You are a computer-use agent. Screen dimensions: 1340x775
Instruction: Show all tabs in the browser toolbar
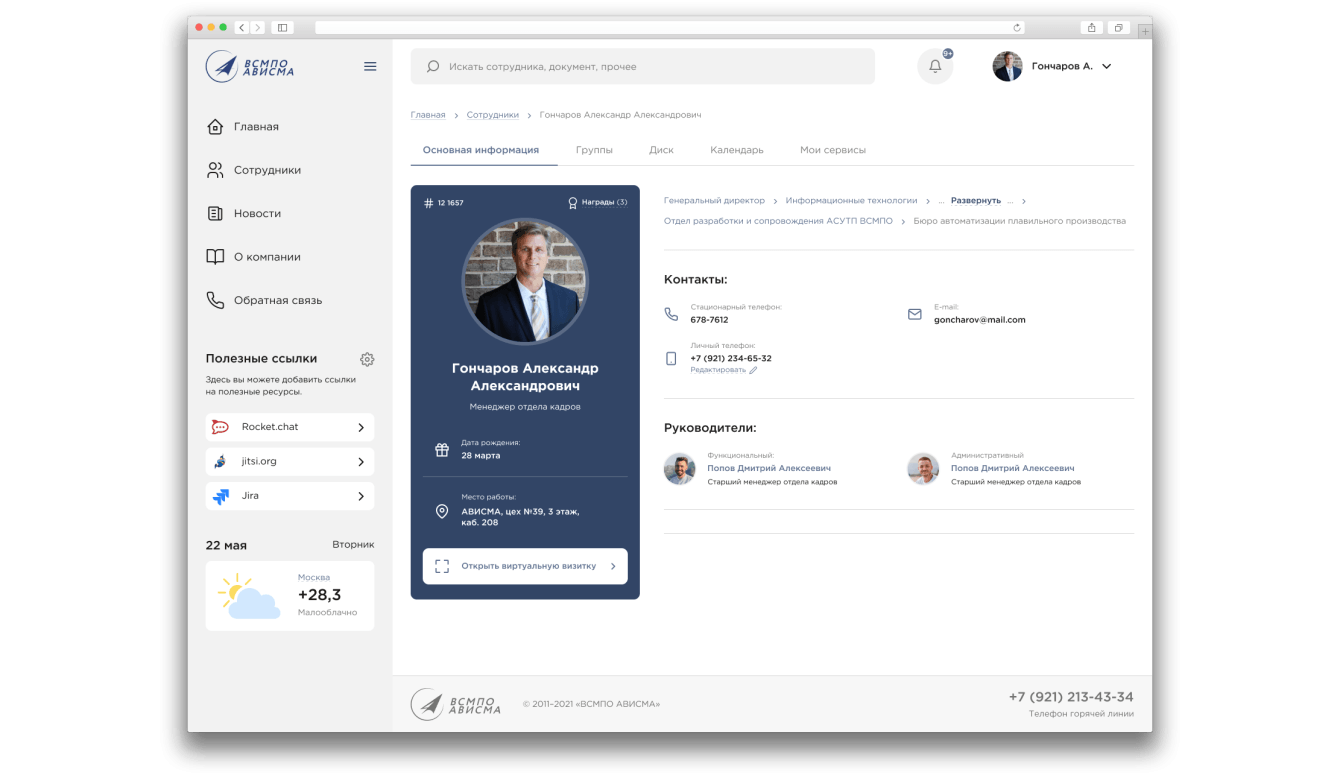(x=1119, y=27)
